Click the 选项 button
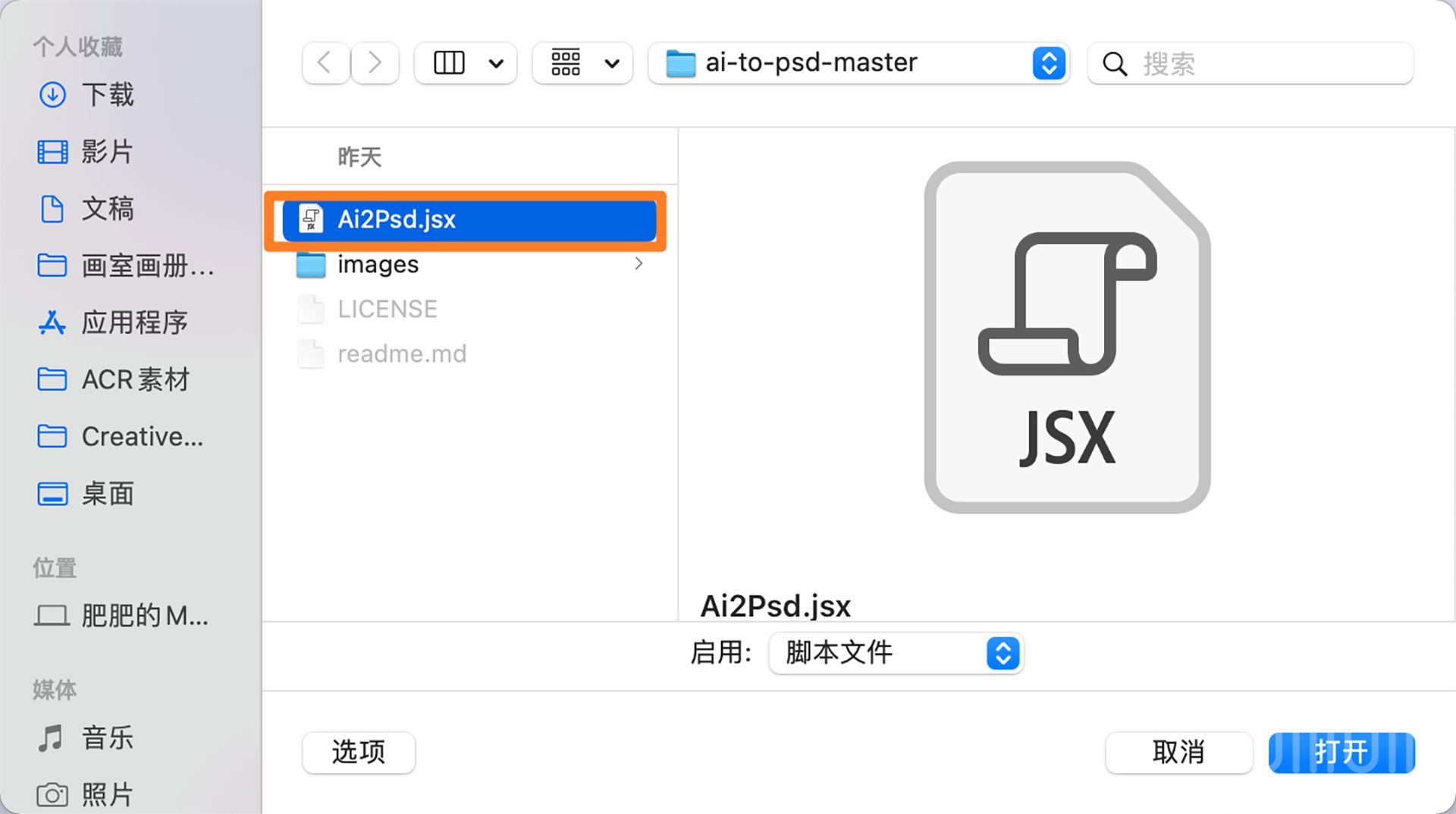 coord(358,753)
